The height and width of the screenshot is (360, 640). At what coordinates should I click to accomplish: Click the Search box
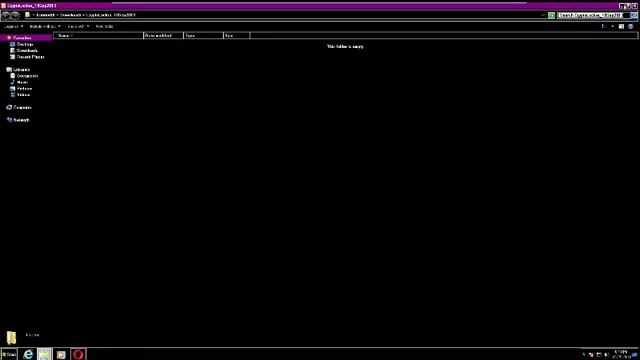tap(593, 15)
